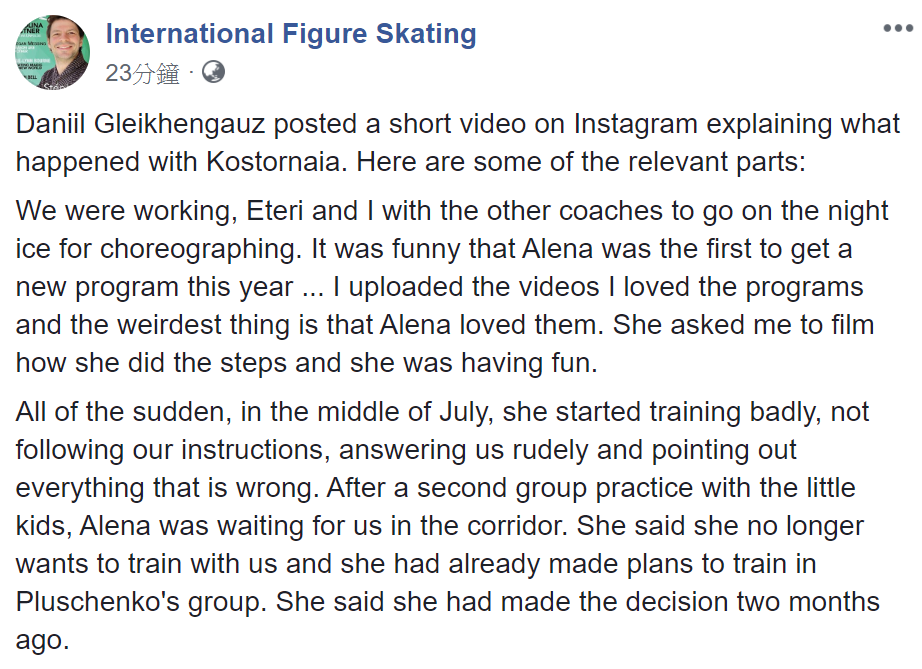Click the word 'choreographing' in the post
The width and height of the screenshot is (922, 669).
[201, 249]
